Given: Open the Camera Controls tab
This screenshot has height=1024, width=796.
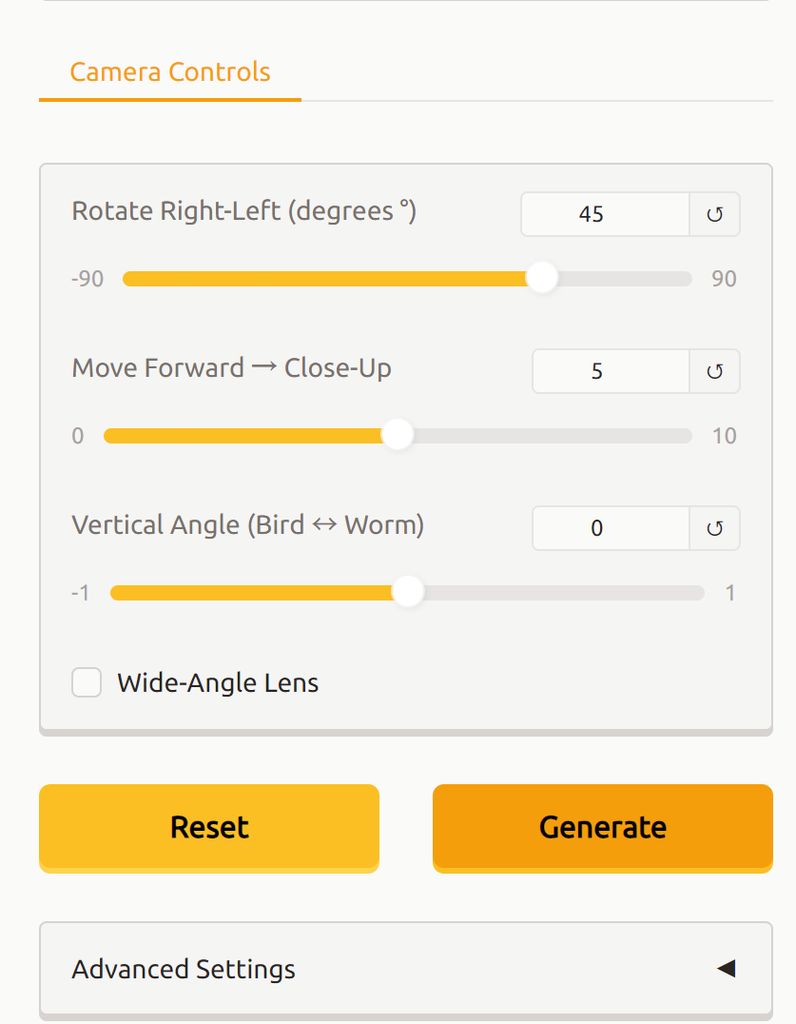Looking at the screenshot, I should pyautogui.click(x=170, y=72).
